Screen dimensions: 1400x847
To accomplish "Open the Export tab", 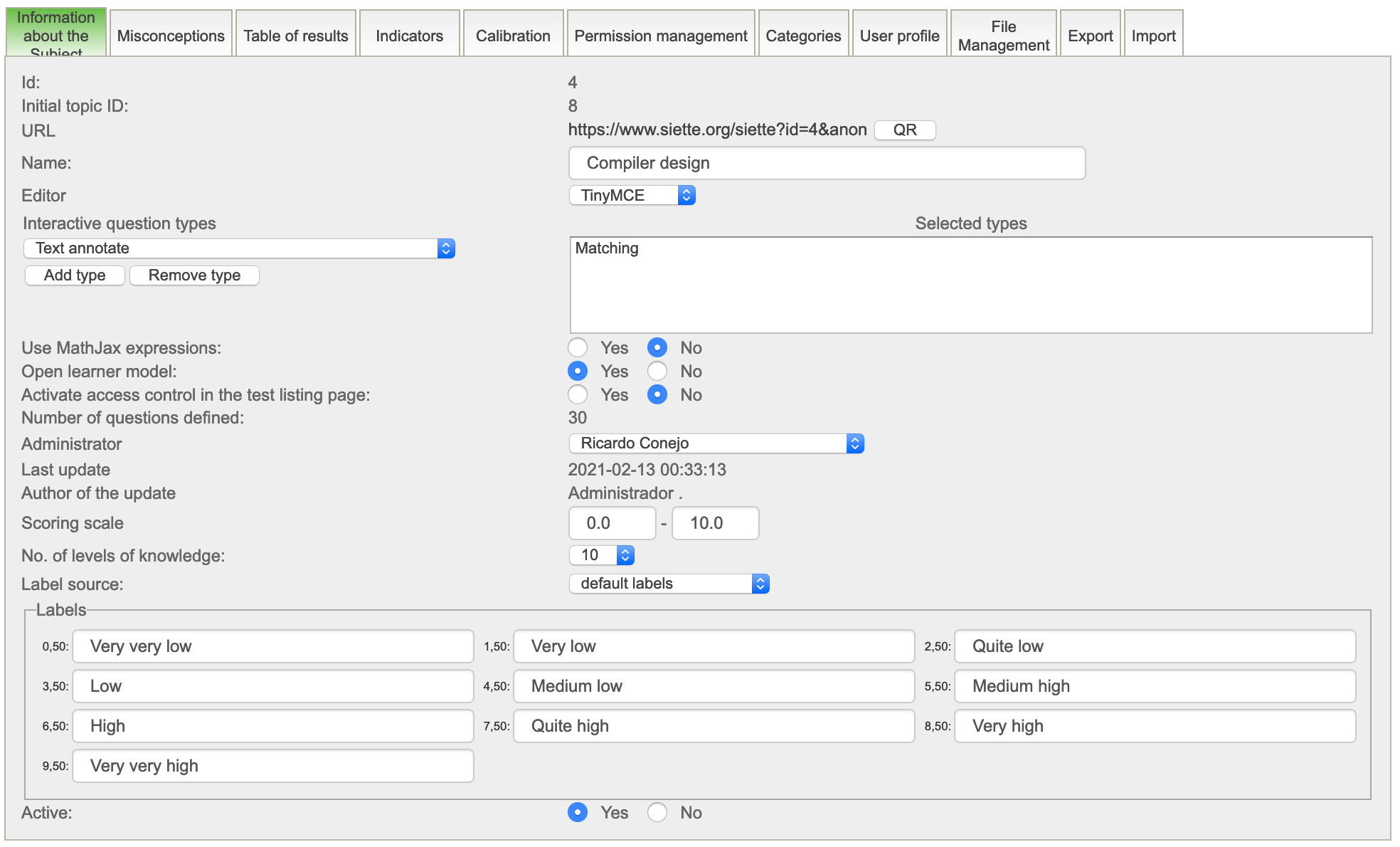I will (1090, 36).
